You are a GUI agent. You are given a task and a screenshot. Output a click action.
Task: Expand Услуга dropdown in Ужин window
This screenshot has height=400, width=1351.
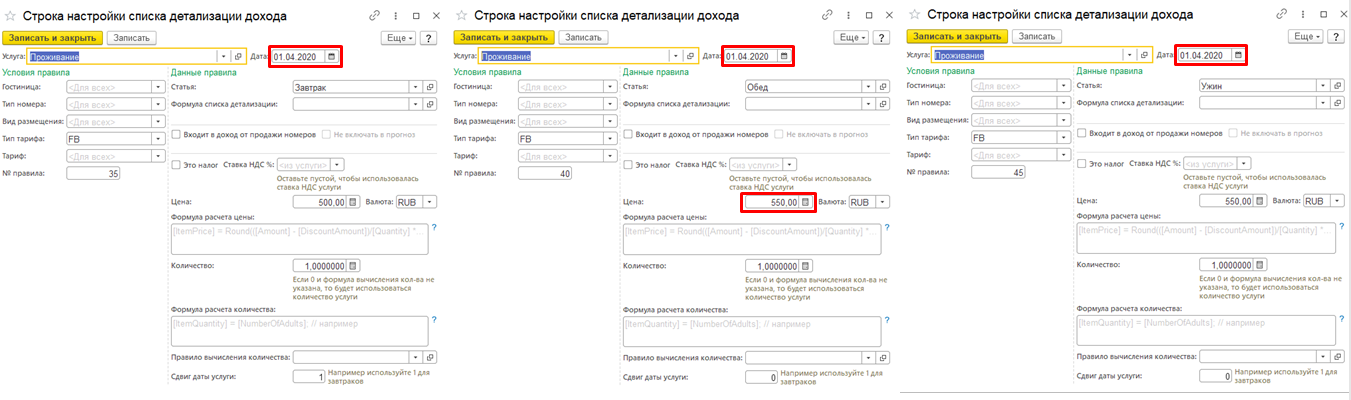[x=1131, y=55]
